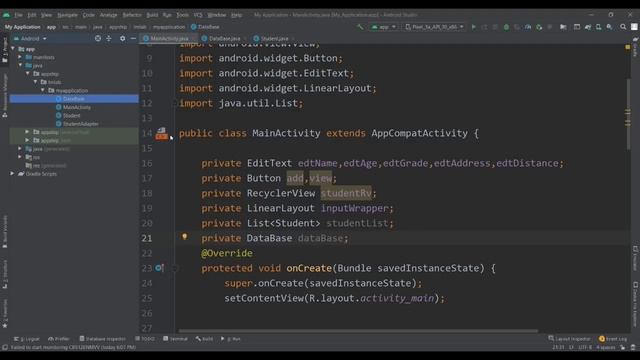The height and width of the screenshot is (360, 640).
Task: Switch to the DataBase.java editor tab
Action: pos(224,38)
